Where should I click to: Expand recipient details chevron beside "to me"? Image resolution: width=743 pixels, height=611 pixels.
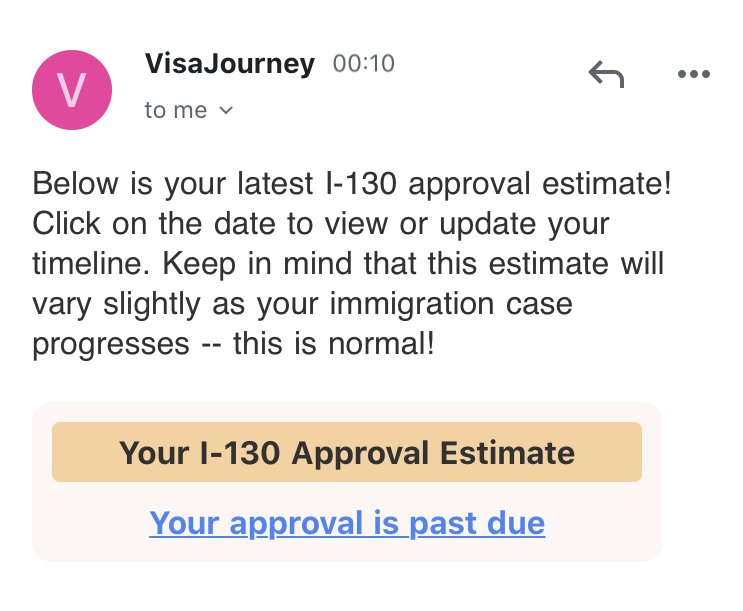(x=226, y=110)
